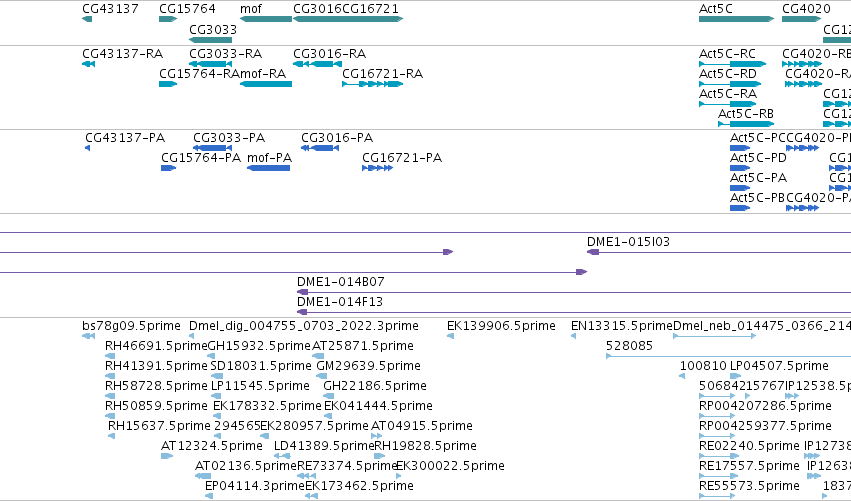The width and height of the screenshot is (851, 501).
Task: Select the mof-RA transcript
Action: tap(266, 85)
